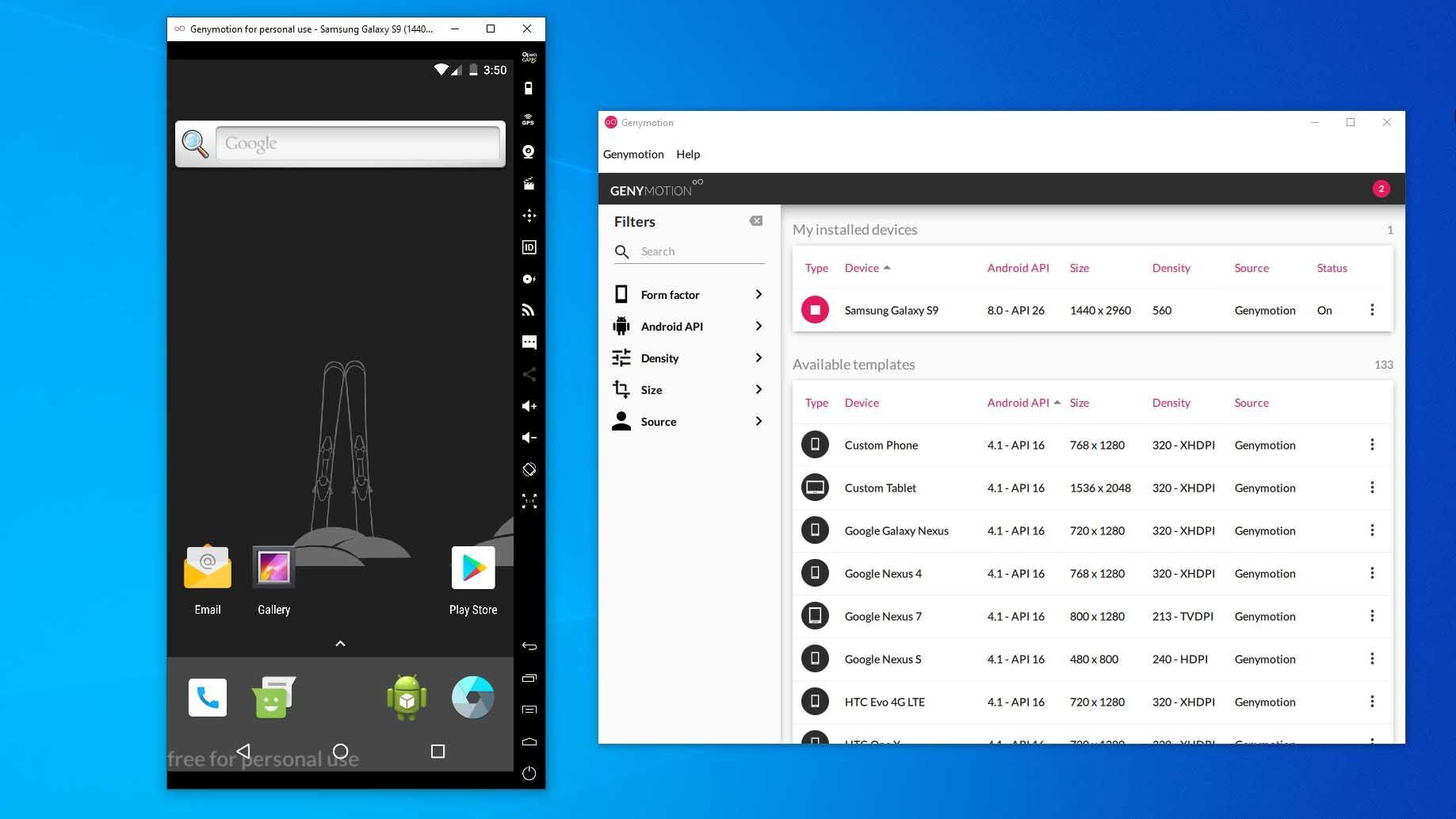Click the emulator sidebar menu icon
Image resolution: width=1456 pixels, height=819 pixels.
coord(529,710)
